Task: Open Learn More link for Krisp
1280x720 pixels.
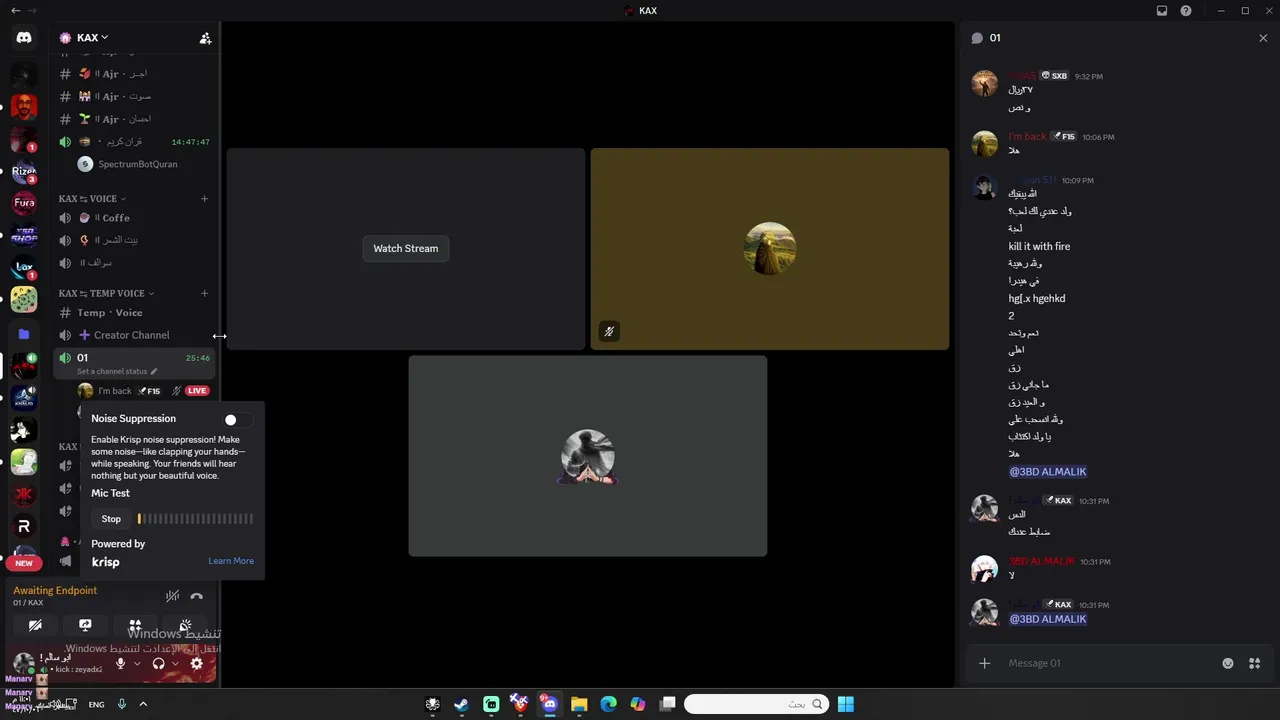Action: point(231,561)
